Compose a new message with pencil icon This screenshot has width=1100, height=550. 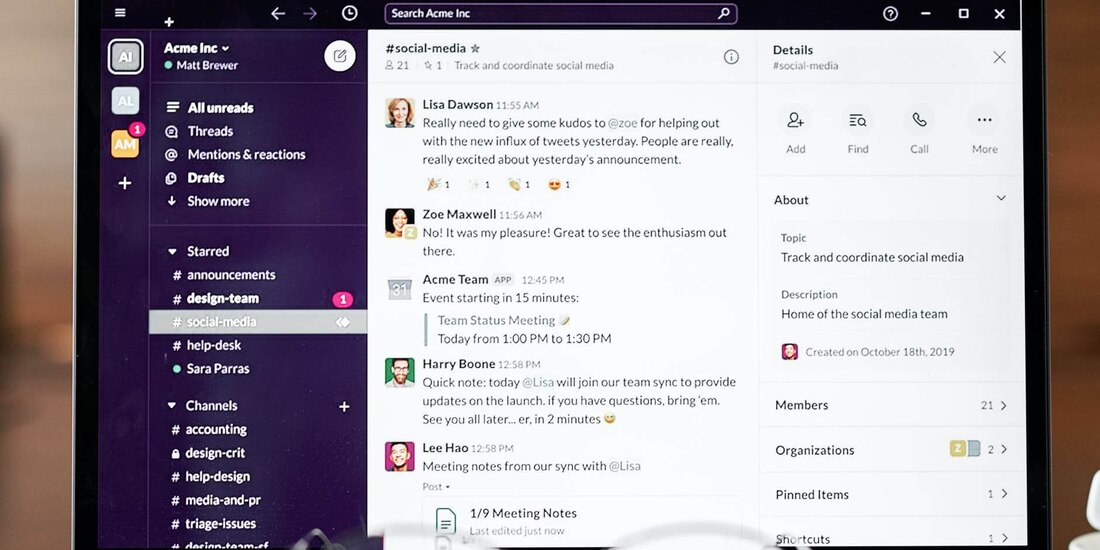click(x=340, y=56)
